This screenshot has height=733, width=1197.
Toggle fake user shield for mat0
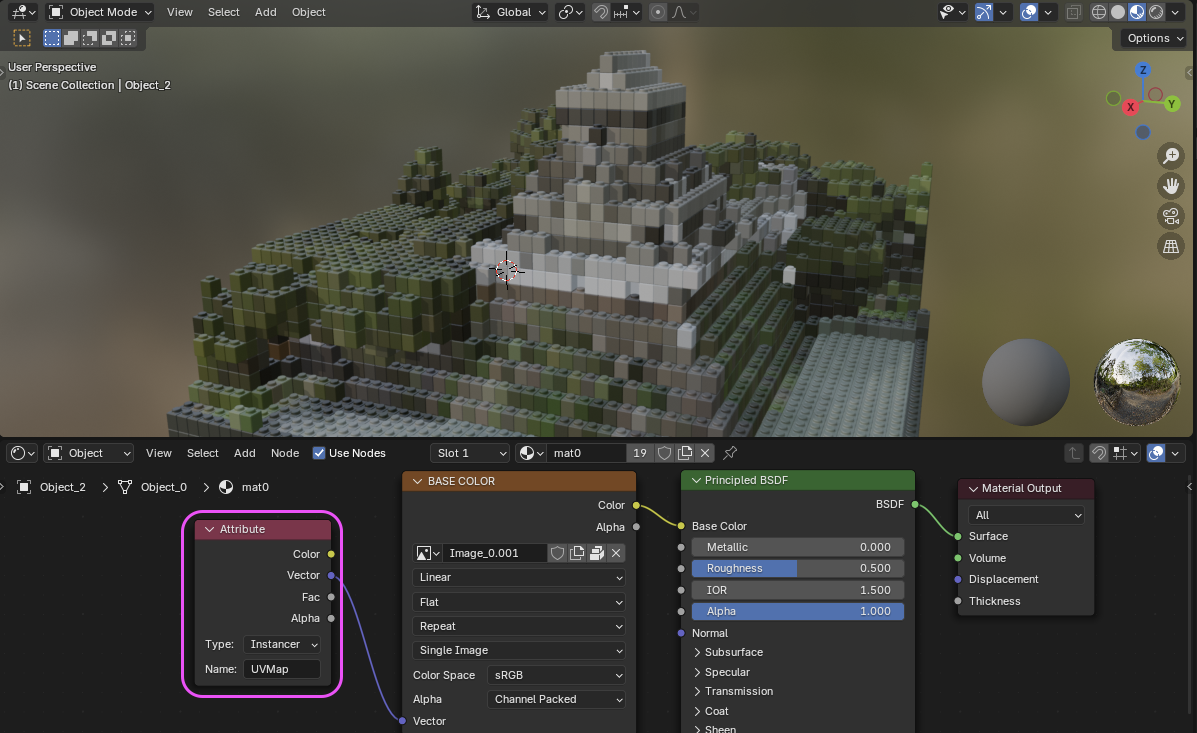pyautogui.click(x=664, y=453)
